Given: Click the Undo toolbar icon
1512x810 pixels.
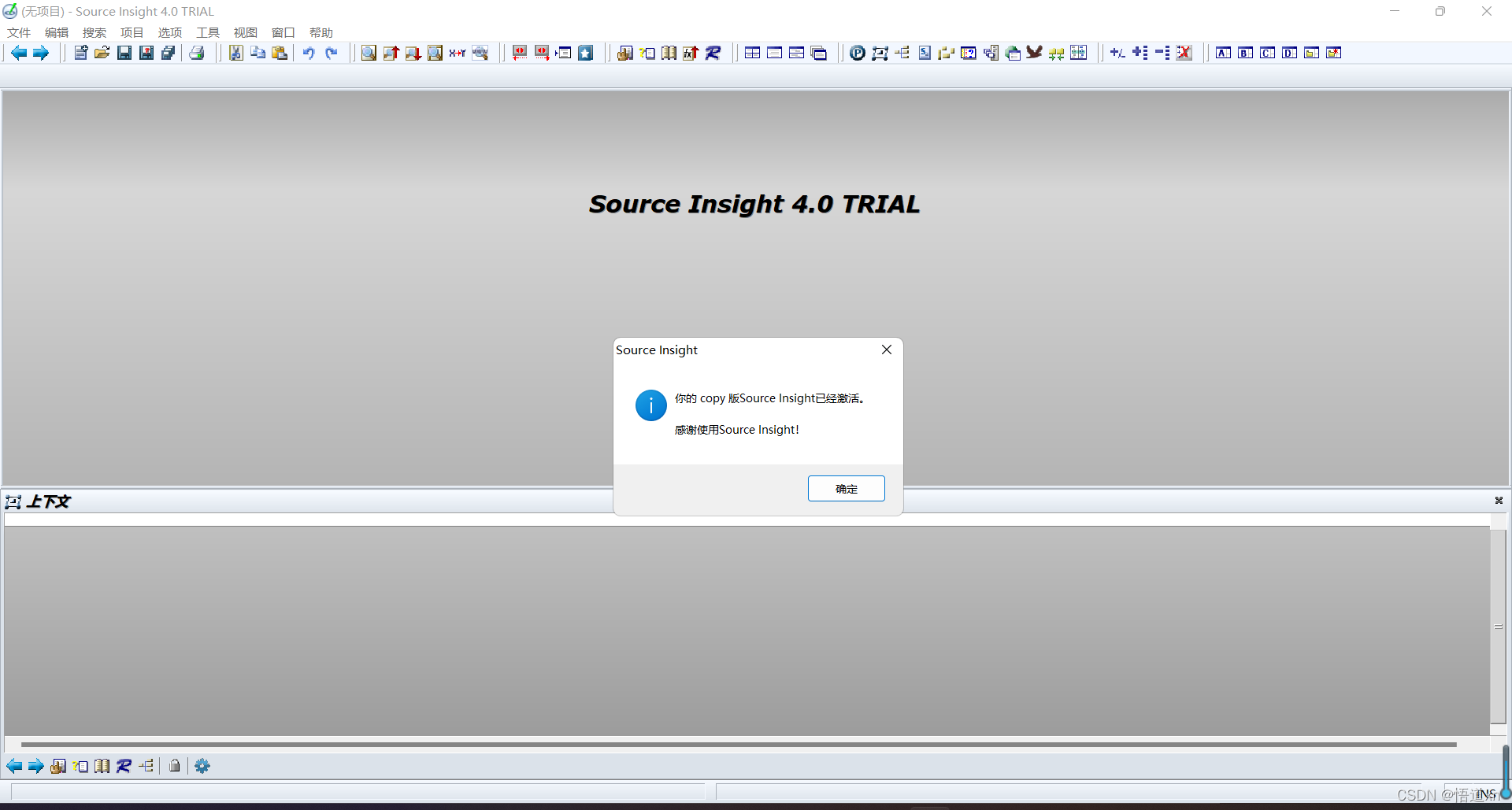Looking at the screenshot, I should (308, 53).
